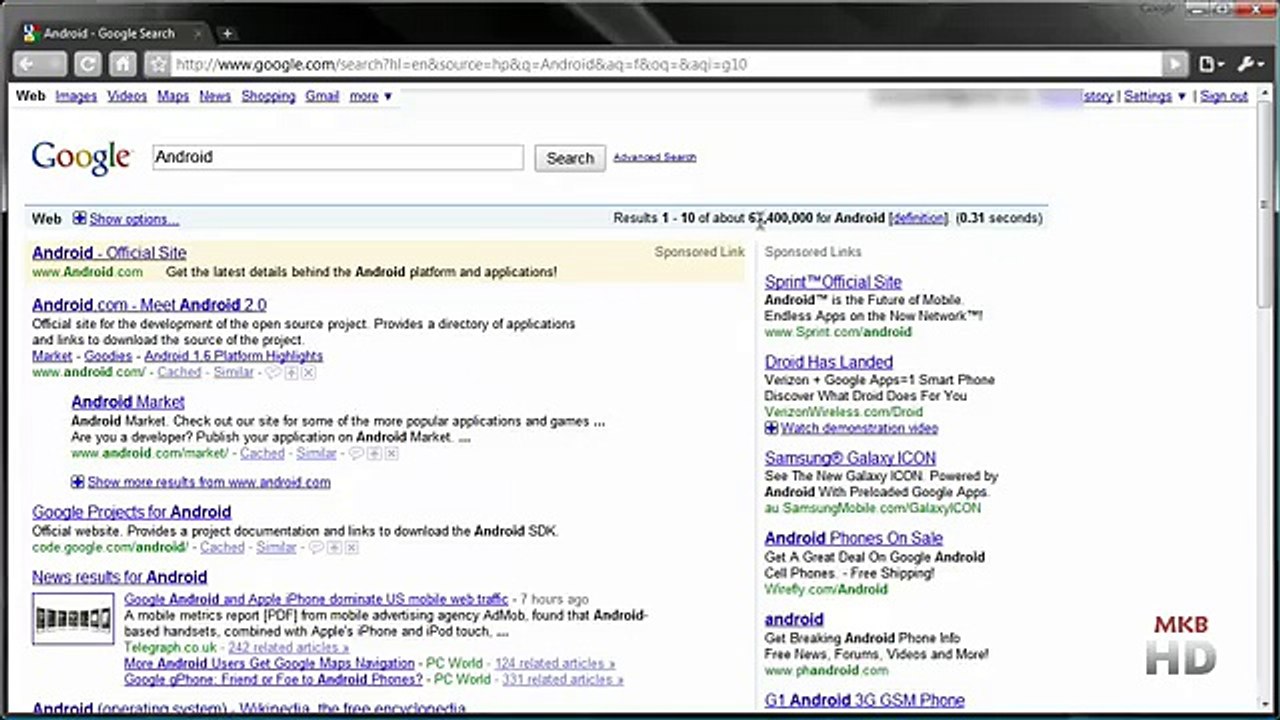Screen dimensions: 1280x720
Task: Open the Gmail link
Action: point(322,96)
